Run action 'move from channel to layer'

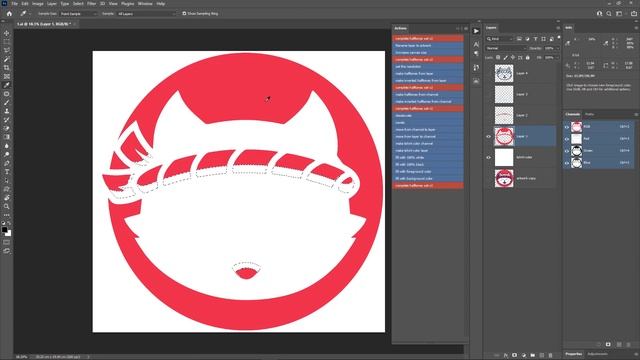(x=428, y=129)
